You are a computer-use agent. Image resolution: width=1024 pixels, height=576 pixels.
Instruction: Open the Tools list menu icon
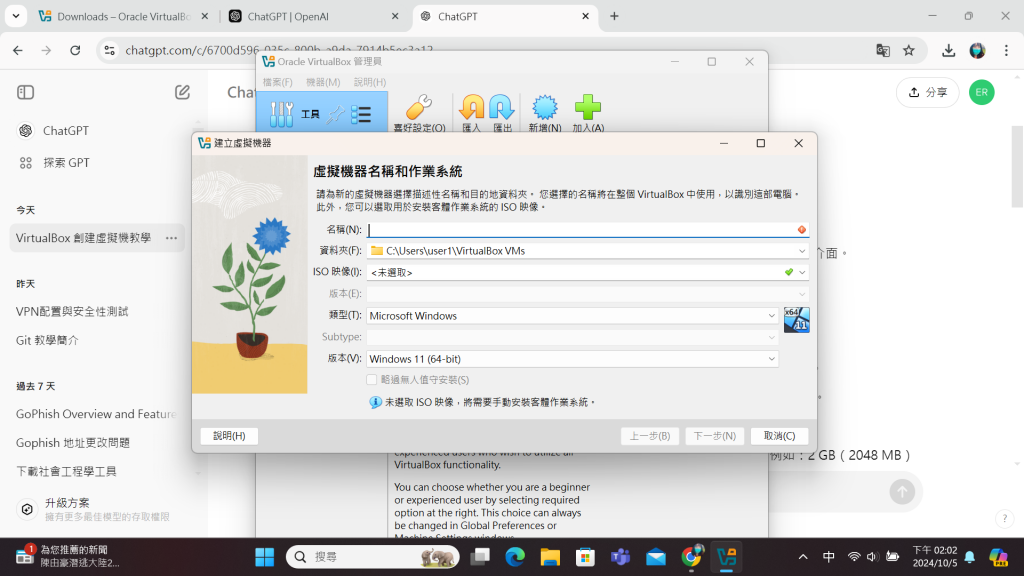click(361, 115)
